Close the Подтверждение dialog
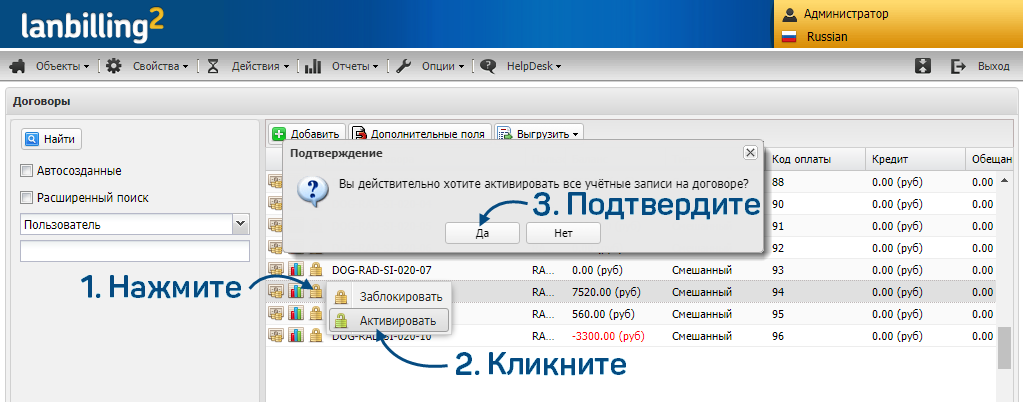Screen dimensions: 1023x402 coord(750,152)
